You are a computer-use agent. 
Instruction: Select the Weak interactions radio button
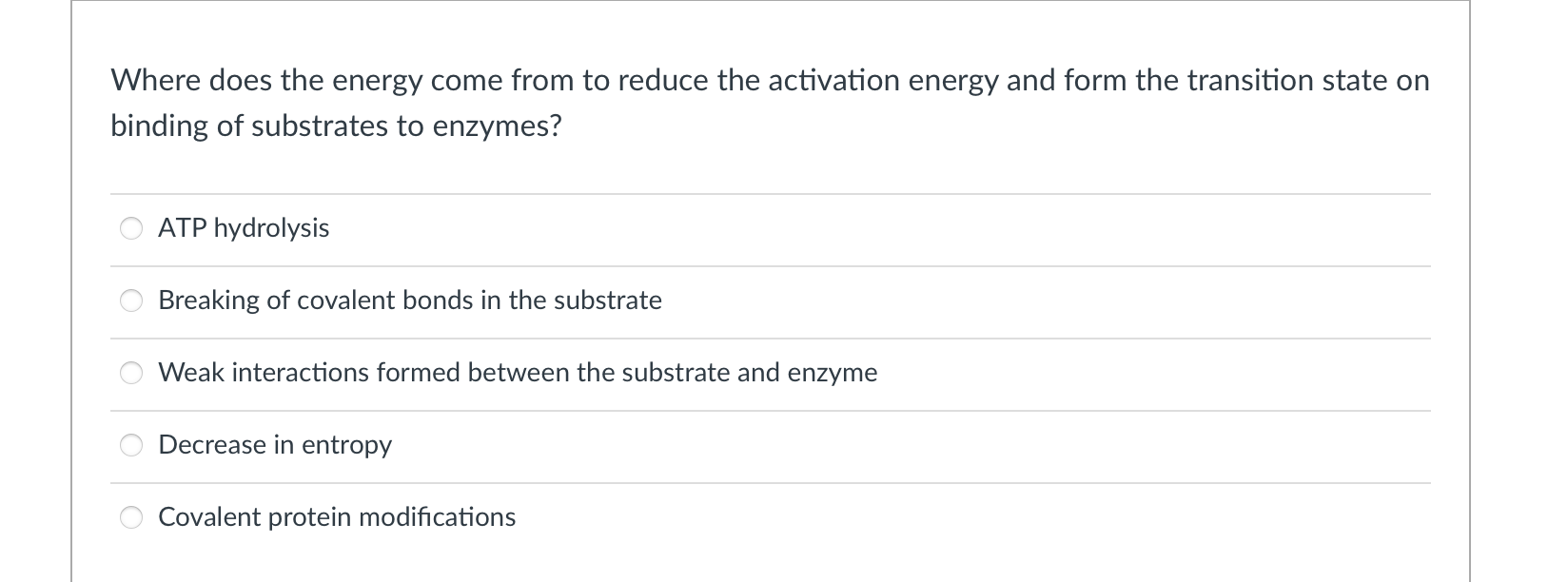click(x=131, y=373)
